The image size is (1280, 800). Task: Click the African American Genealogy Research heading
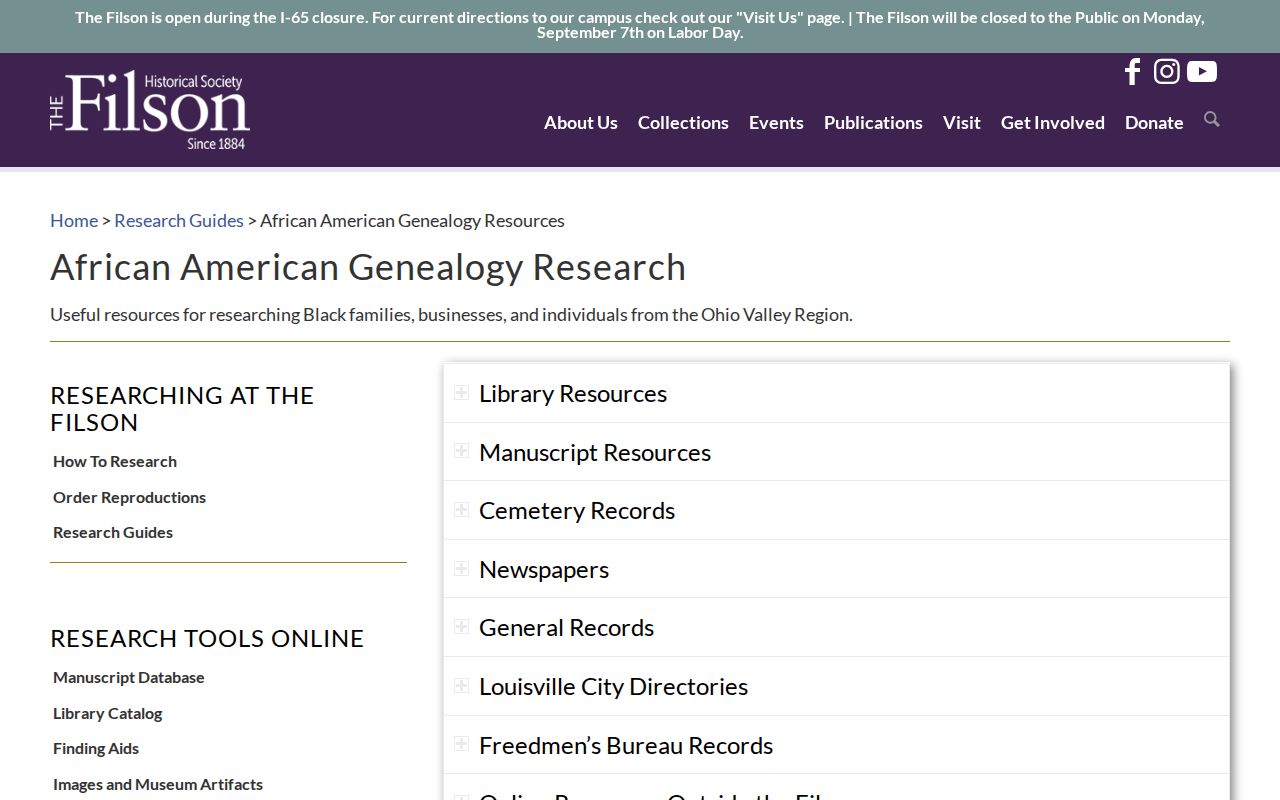click(x=368, y=267)
